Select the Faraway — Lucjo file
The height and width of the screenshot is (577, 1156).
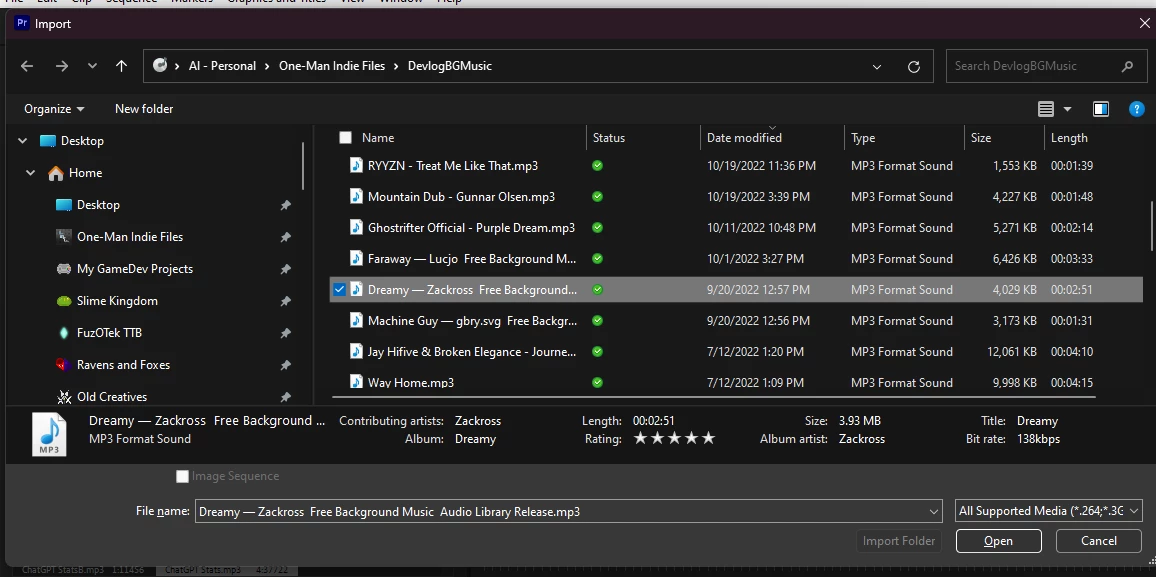tap(472, 259)
